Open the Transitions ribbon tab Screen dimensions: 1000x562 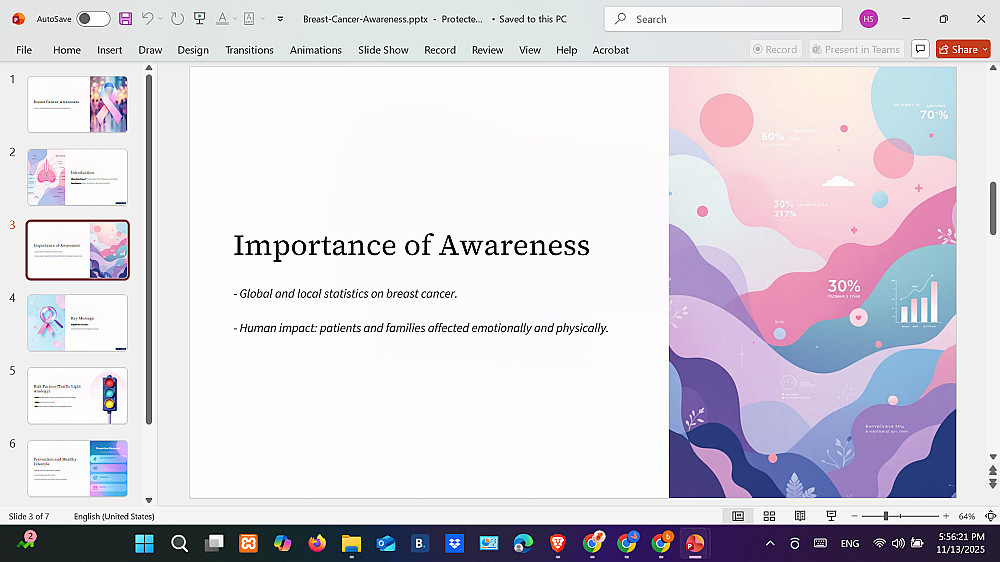point(249,50)
